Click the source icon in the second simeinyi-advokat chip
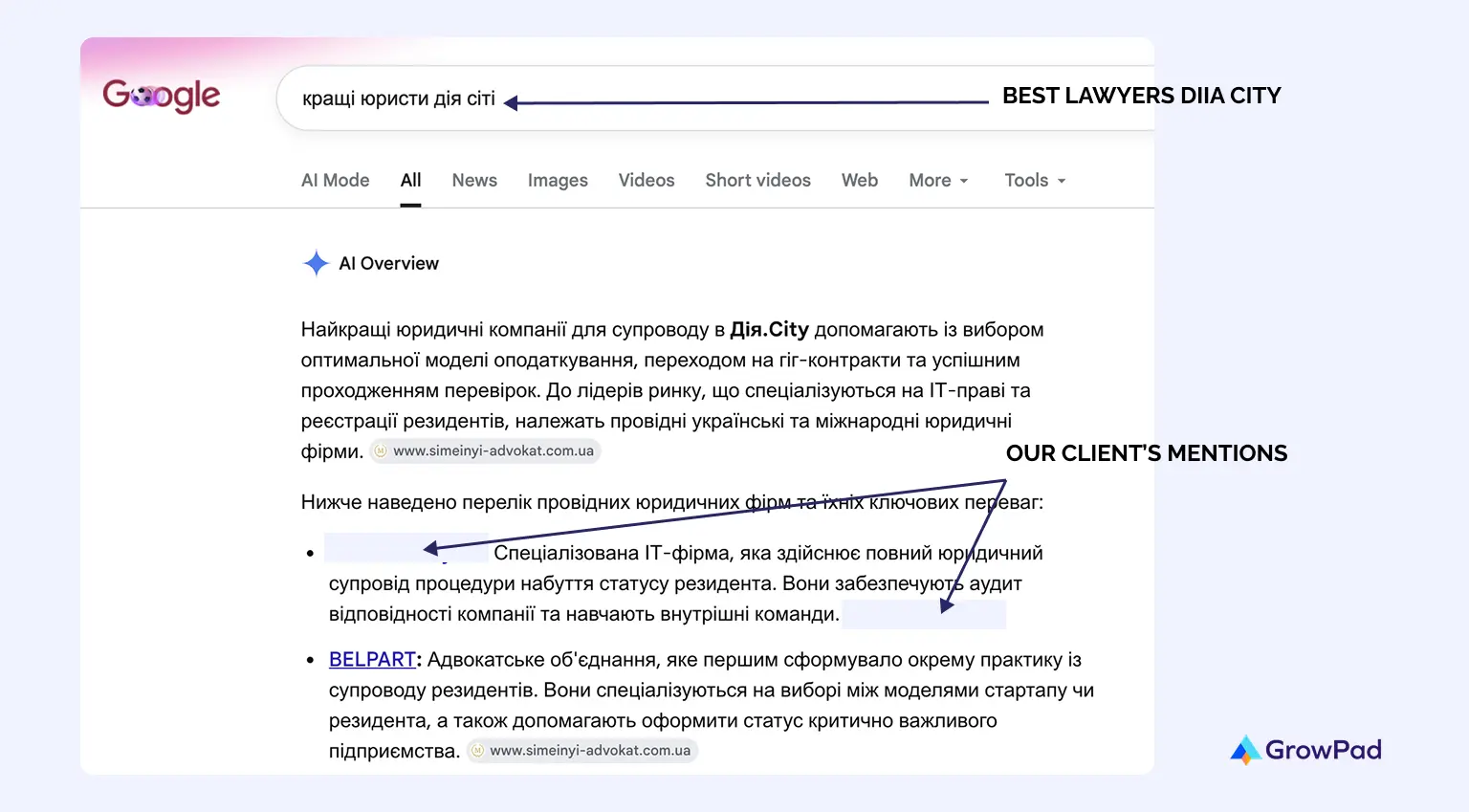This screenshot has height=812, width=1469. pyautogui.click(x=477, y=750)
